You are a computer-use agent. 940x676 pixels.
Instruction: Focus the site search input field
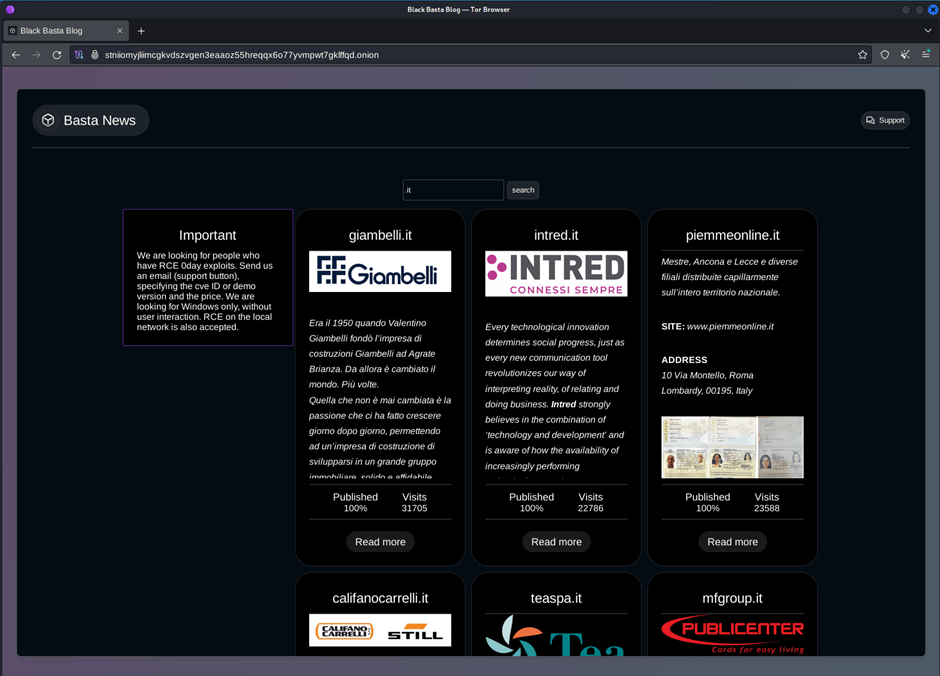(452, 190)
